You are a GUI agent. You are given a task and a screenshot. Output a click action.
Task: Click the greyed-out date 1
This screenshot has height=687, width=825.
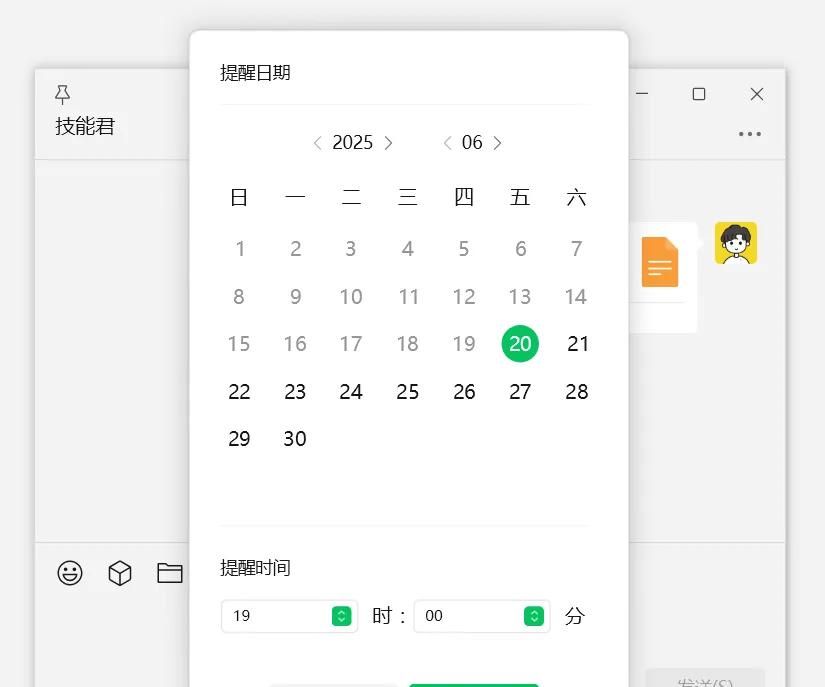pyautogui.click(x=240, y=249)
